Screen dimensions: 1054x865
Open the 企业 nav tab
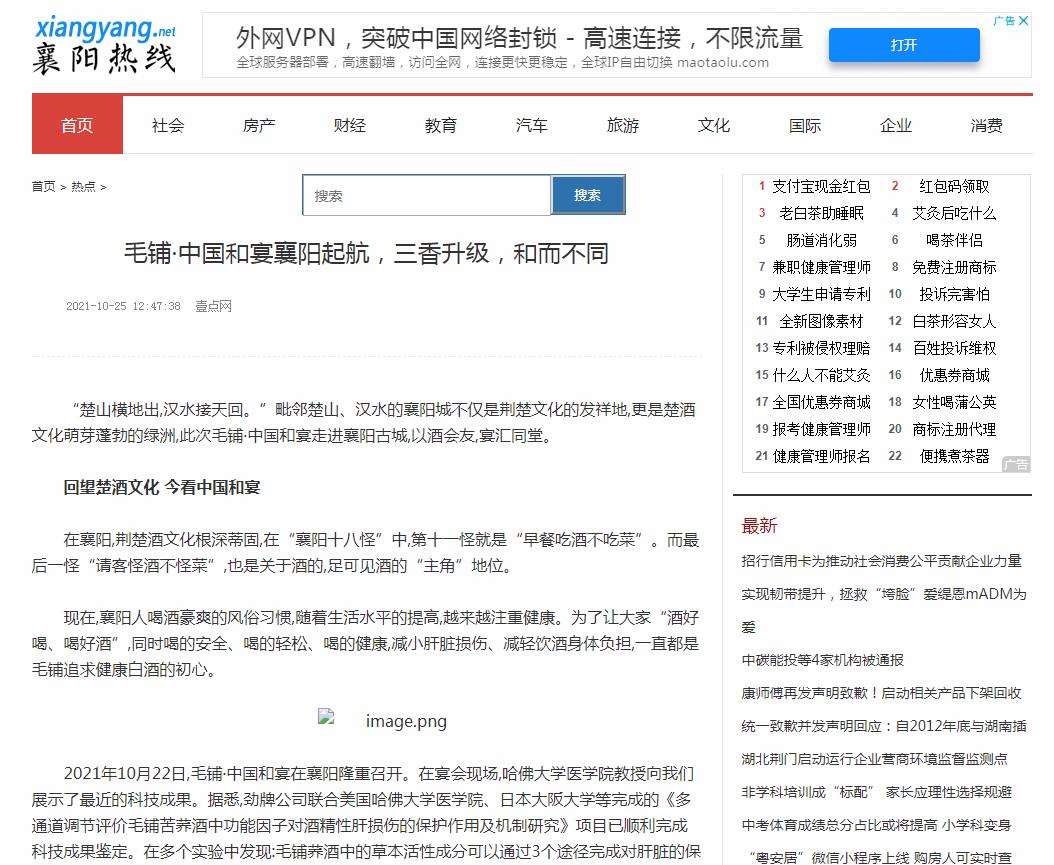point(896,125)
